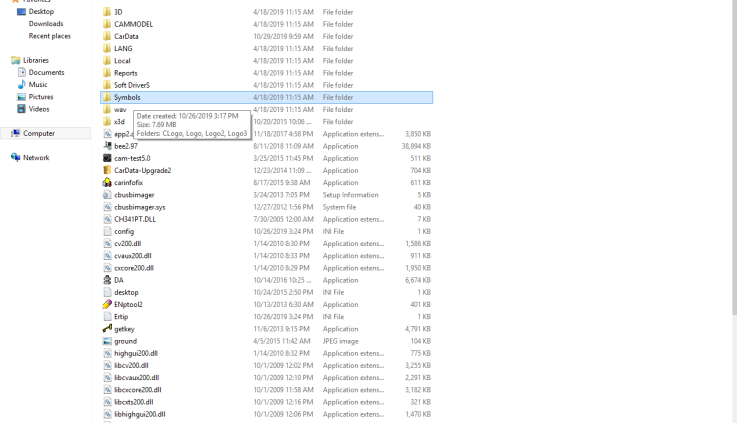Screen dimensions: 737x423
Task: Select the ground JPEG image icon
Action: [107, 341]
